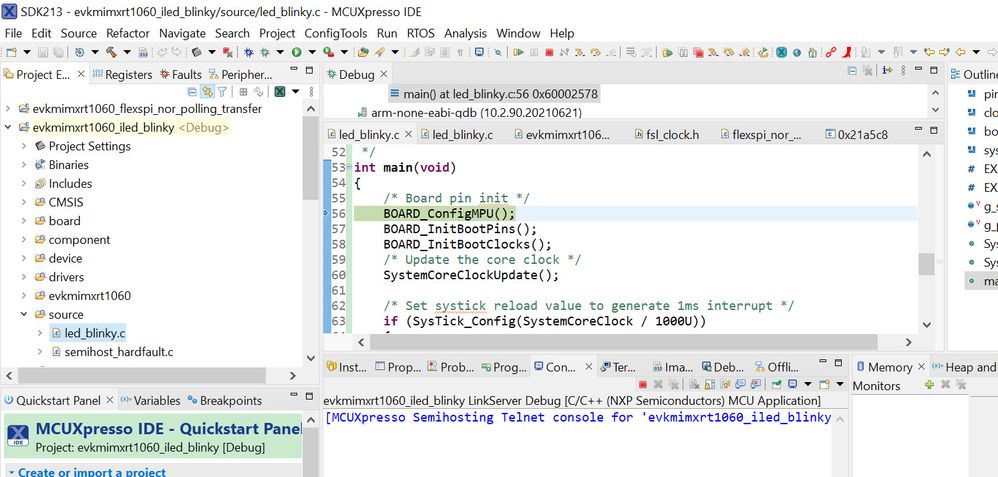998x477 pixels.
Task: Click the Instruction Stepping Mode icon in Debug view
Action: (887, 71)
